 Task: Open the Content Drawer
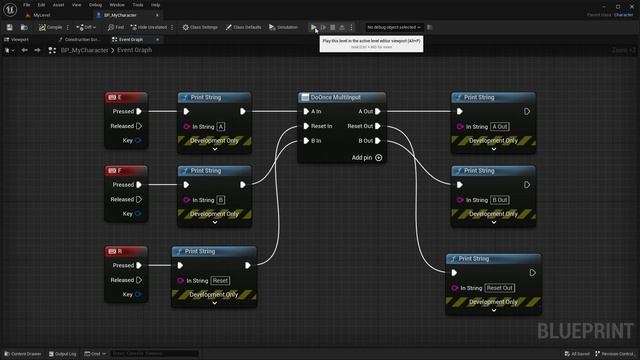[x=23, y=354]
